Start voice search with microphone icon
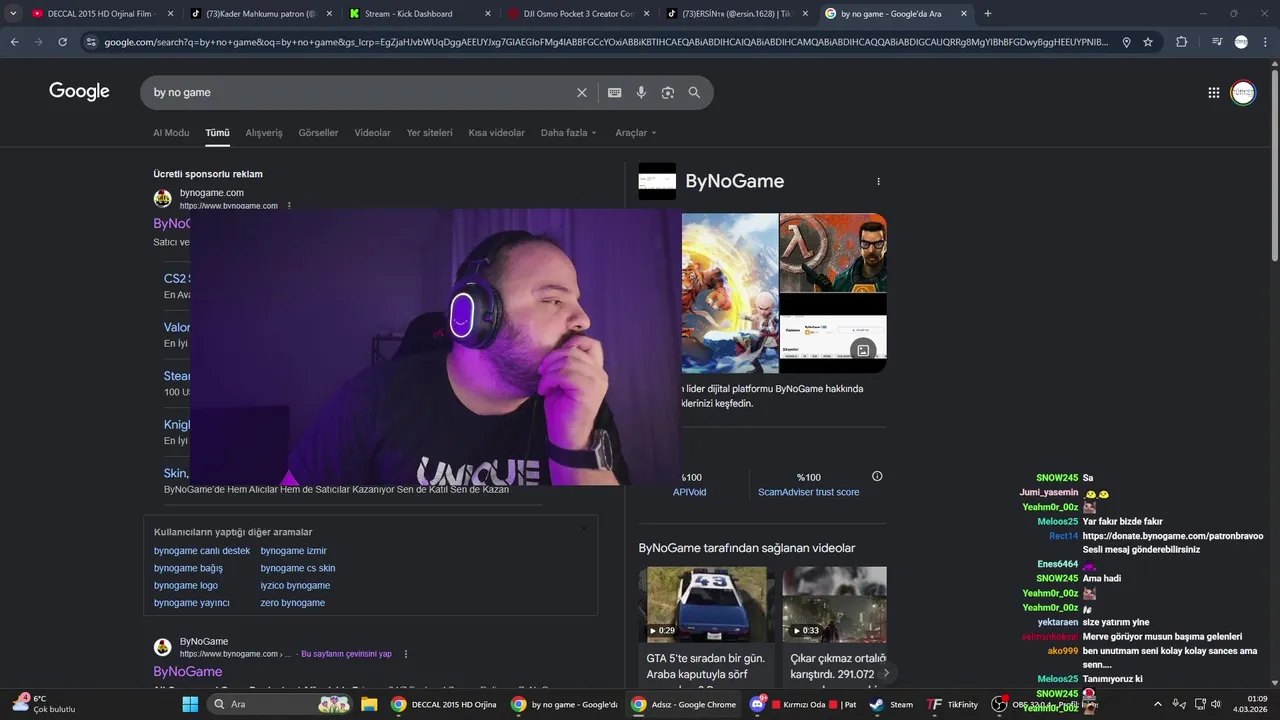Screen dimensions: 1280x720 (641, 92)
